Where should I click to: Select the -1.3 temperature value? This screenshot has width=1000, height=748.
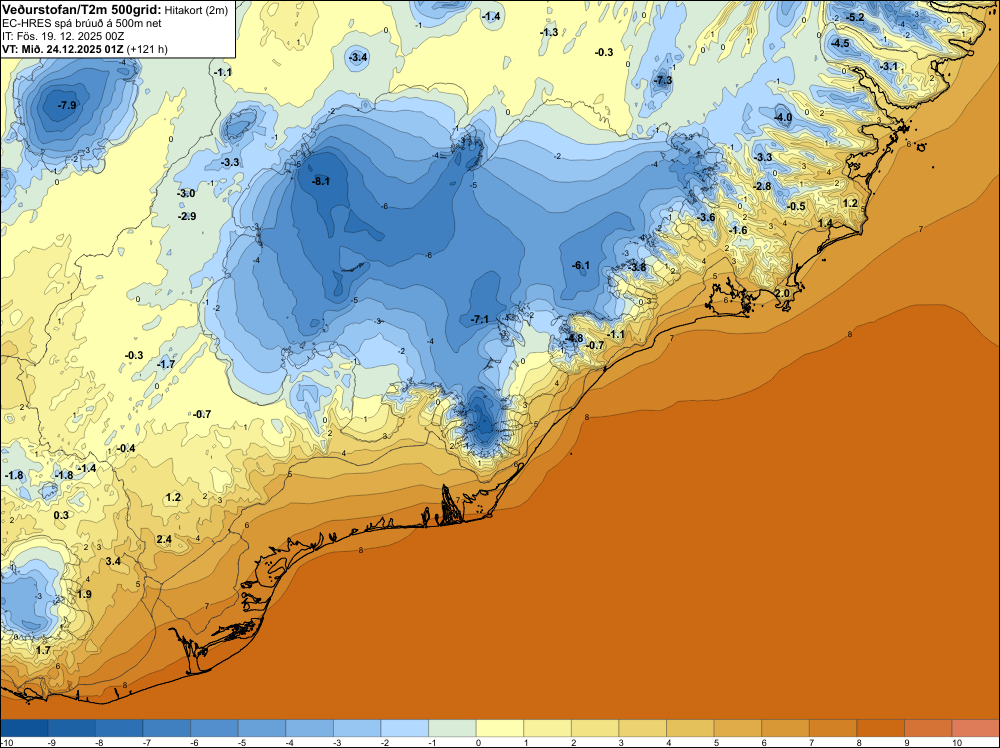[549, 32]
